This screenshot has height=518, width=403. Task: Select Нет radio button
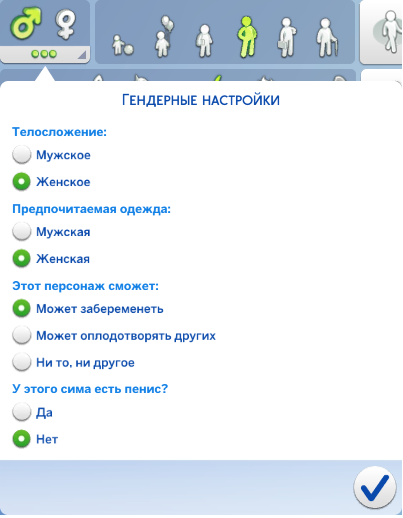[21, 439]
